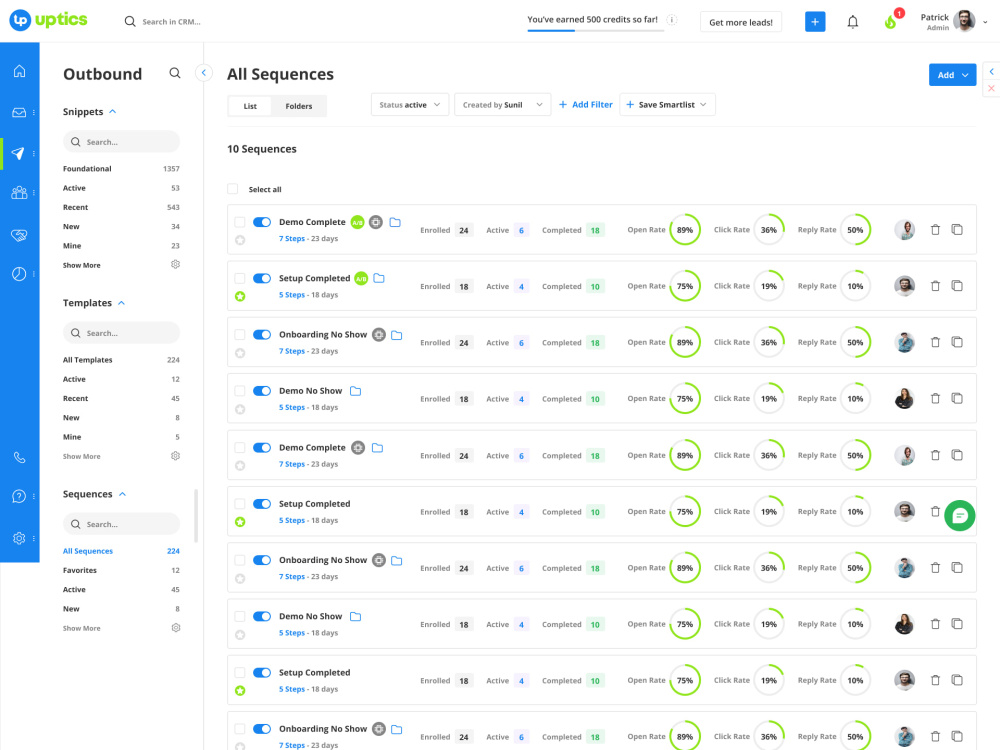
Task: Check the Select all checkbox
Action: 233,189
